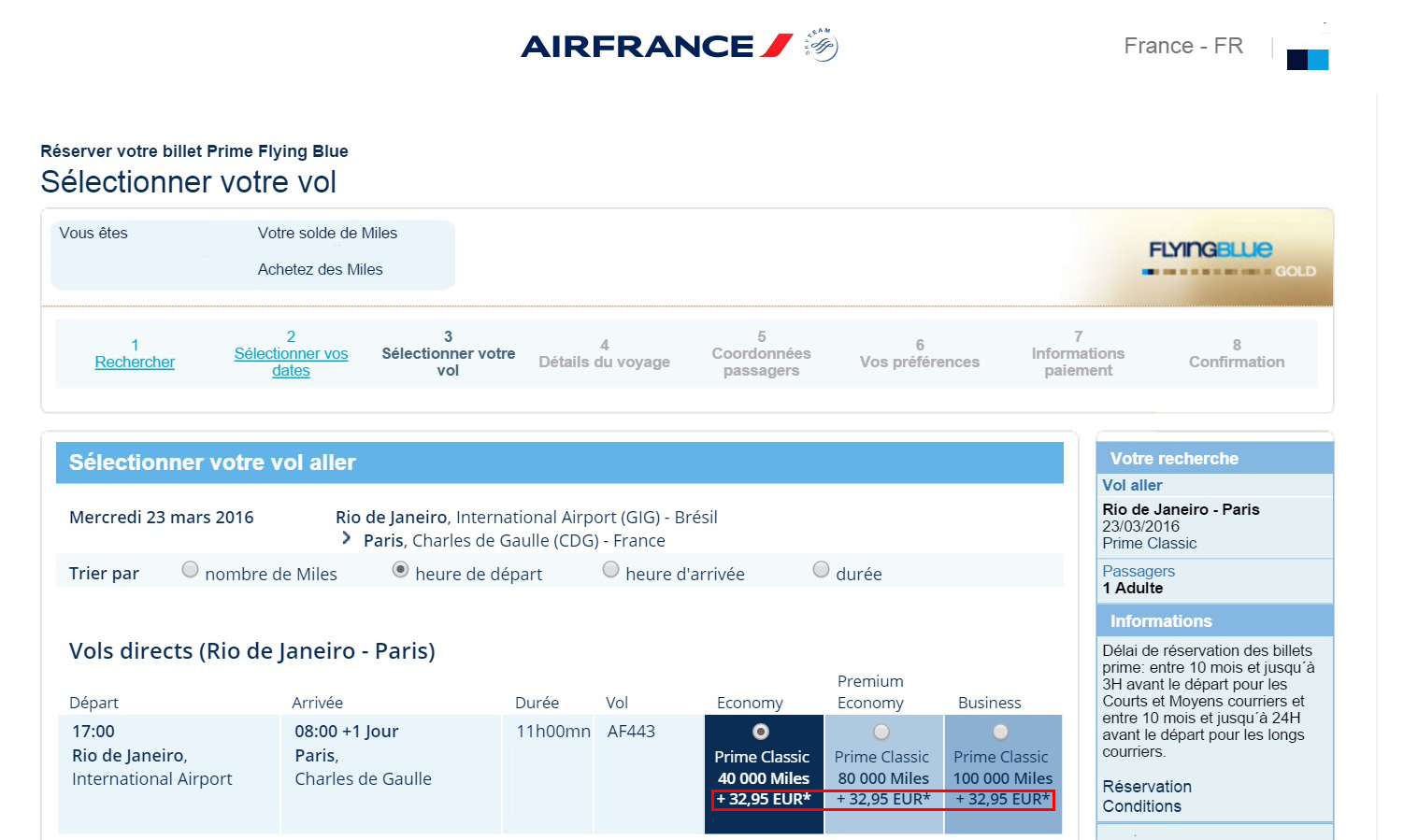The height and width of the screenshot is (840, 1418).
Task: Click Passagers link in Votre recherche
Action: pyautogui.click(x=1139, y=571)
